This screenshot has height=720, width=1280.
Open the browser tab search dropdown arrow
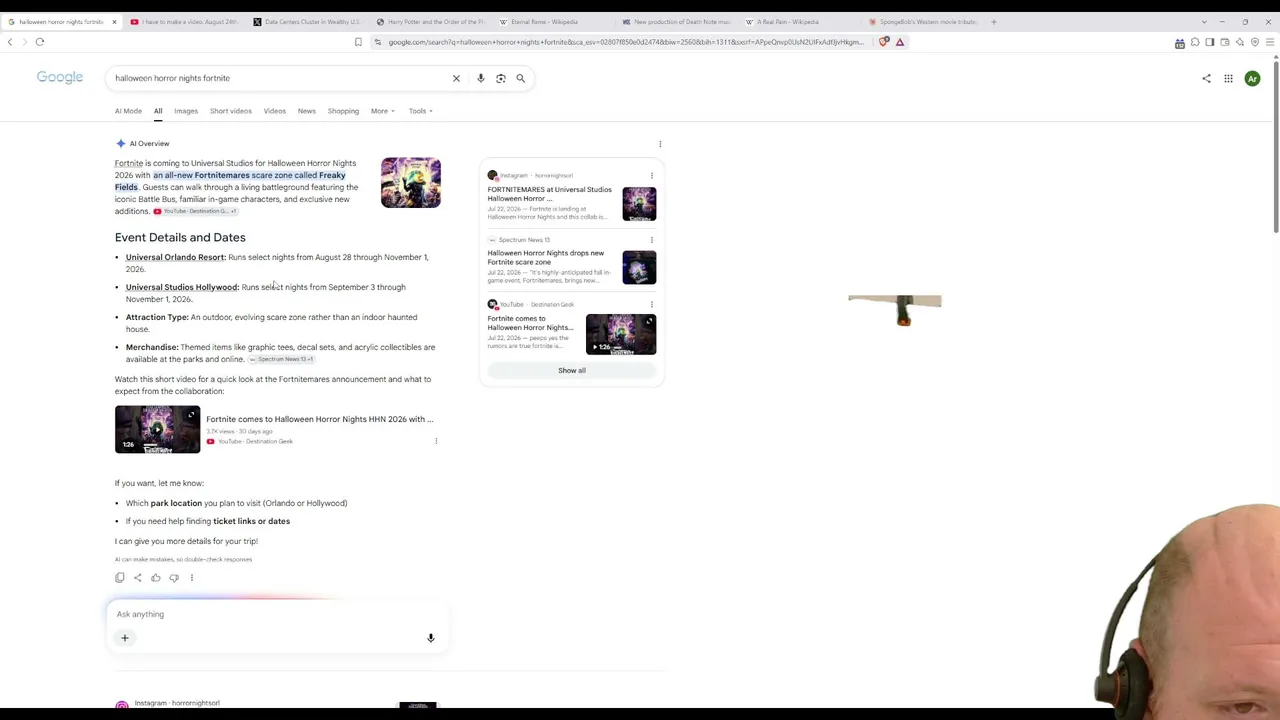point(1204,21)
